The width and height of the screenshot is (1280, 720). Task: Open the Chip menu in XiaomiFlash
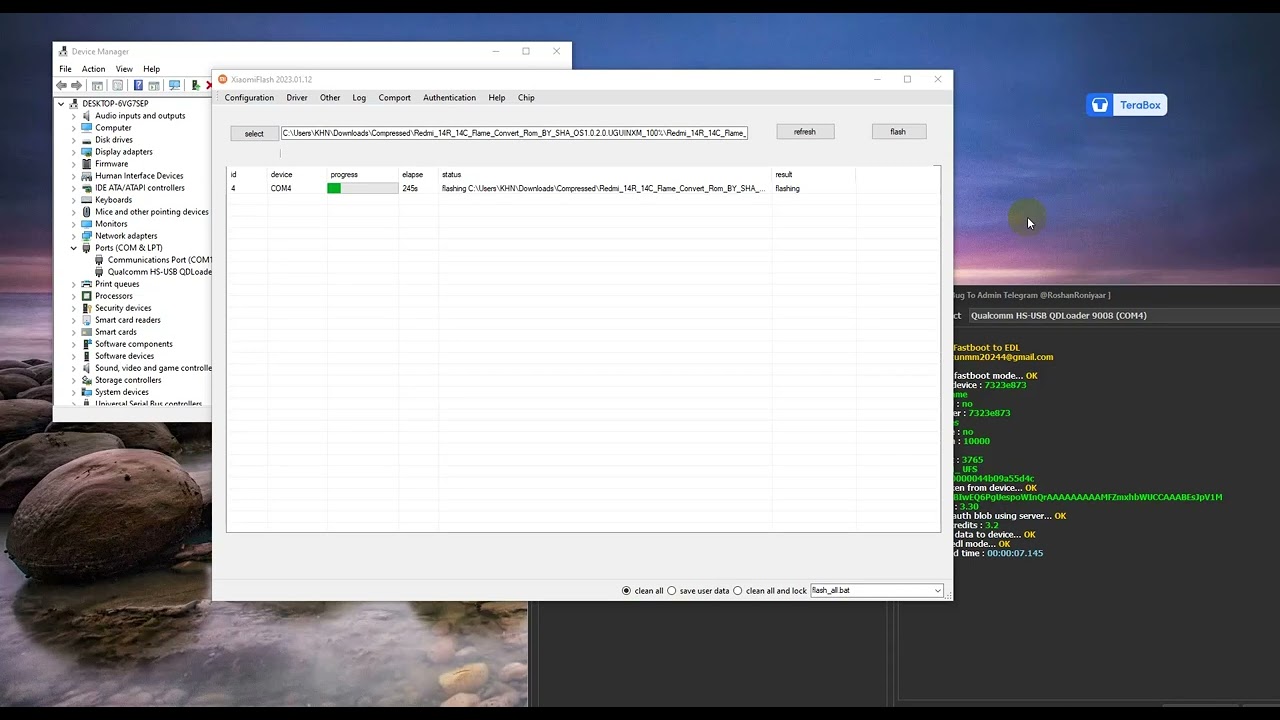tap(526, 98)
